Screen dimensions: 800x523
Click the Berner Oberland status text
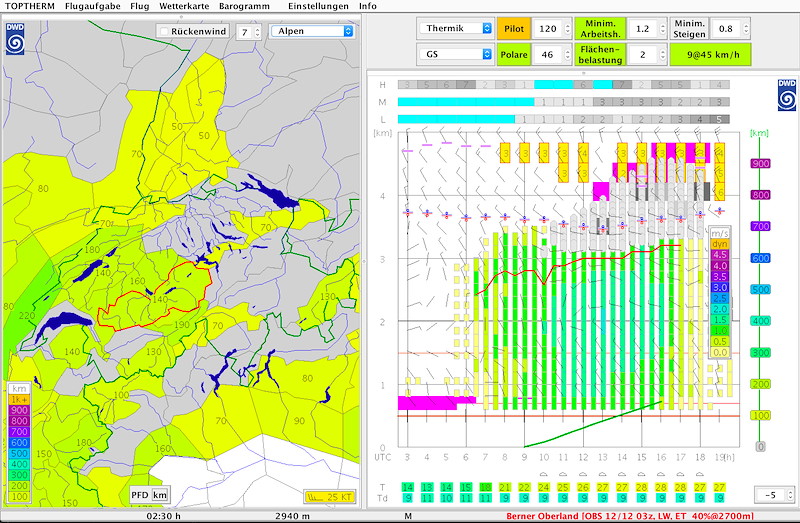tap(630, 516)
